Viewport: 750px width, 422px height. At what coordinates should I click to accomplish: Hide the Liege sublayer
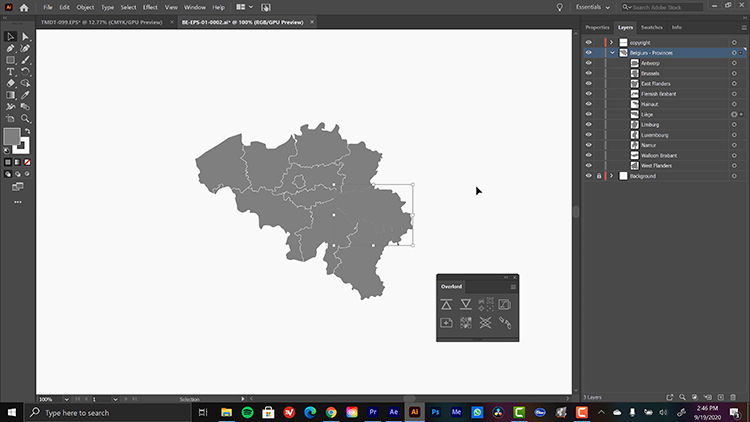(589, 114)
